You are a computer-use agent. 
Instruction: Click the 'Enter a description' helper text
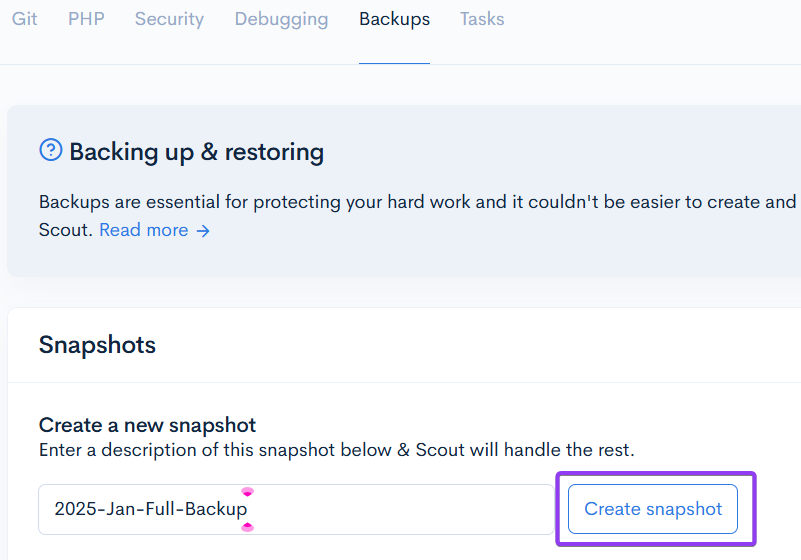coord(336,450)
